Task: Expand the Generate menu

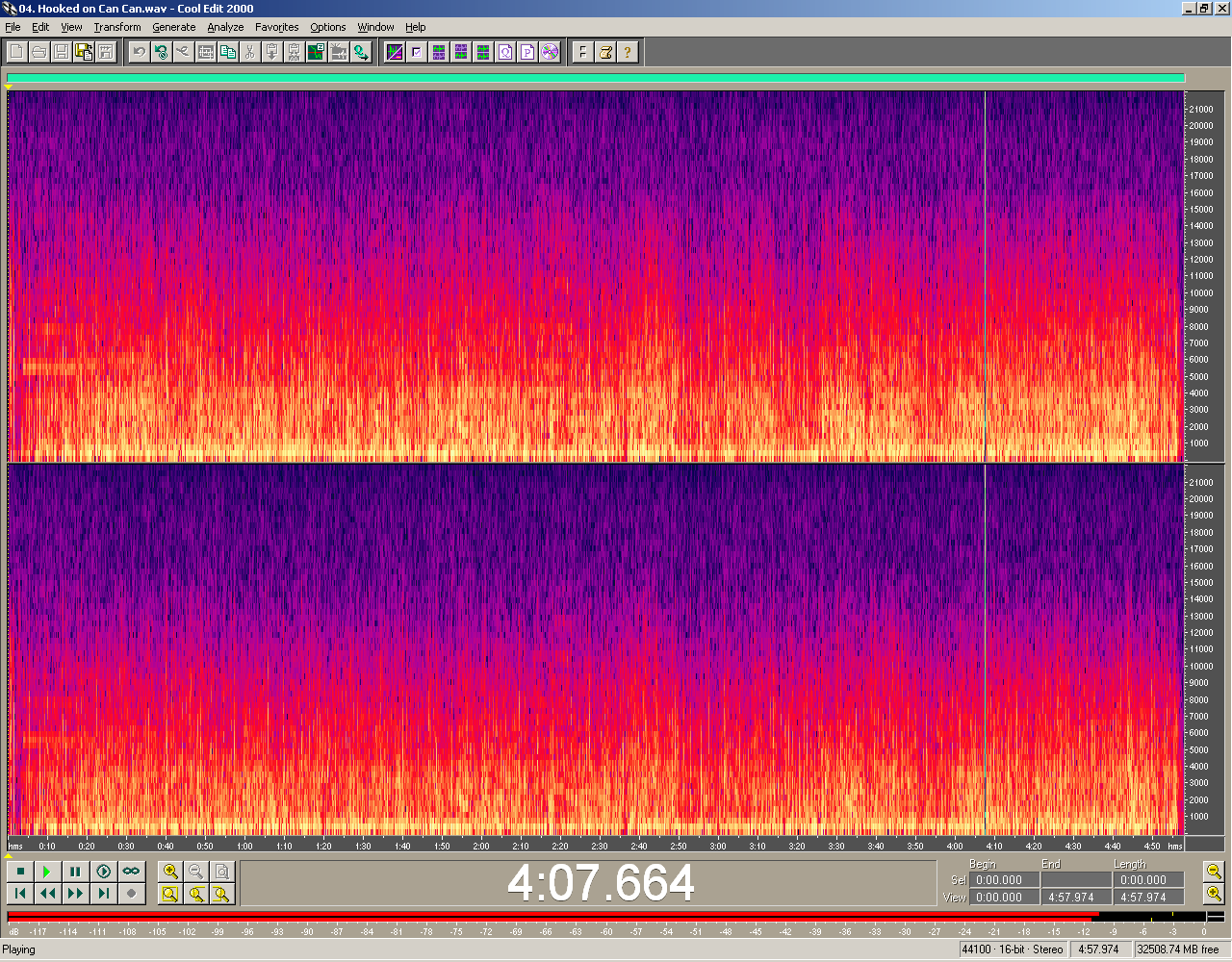Action: click(x=173, y=27)
